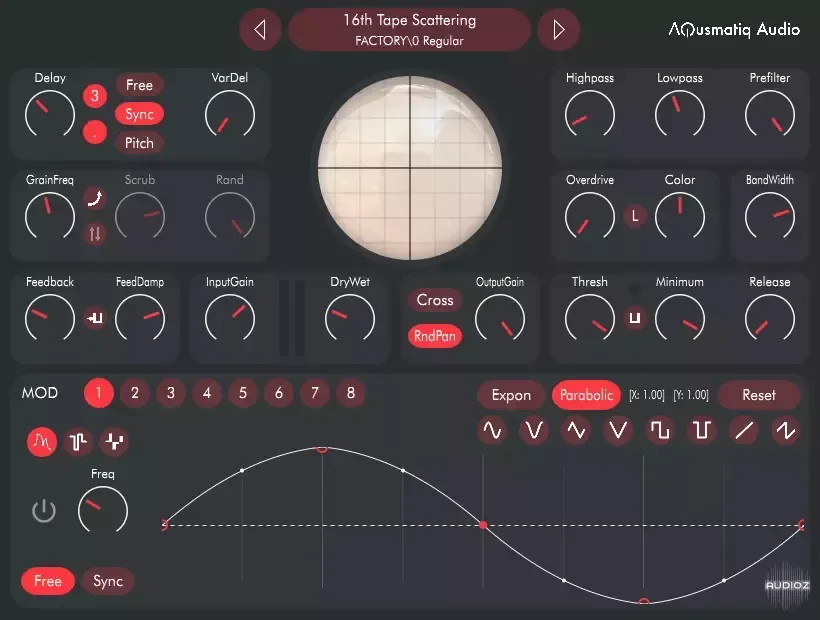820x620 pixels.
Task: Select MOD slot 7
Action: click(315, 393)
